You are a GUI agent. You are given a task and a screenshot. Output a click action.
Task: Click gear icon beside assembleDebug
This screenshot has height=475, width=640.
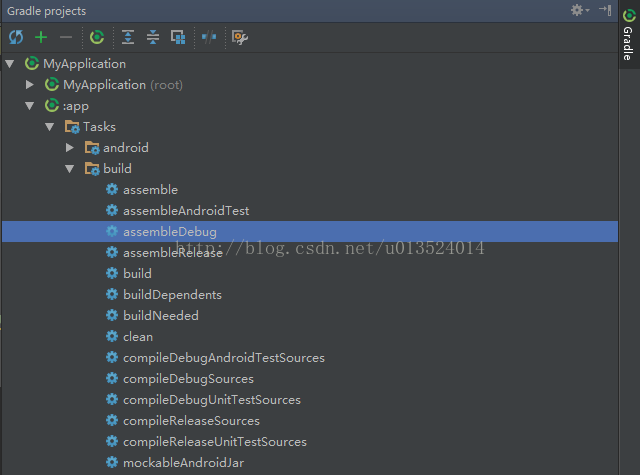pyautogui.click(x=112, y=231)
